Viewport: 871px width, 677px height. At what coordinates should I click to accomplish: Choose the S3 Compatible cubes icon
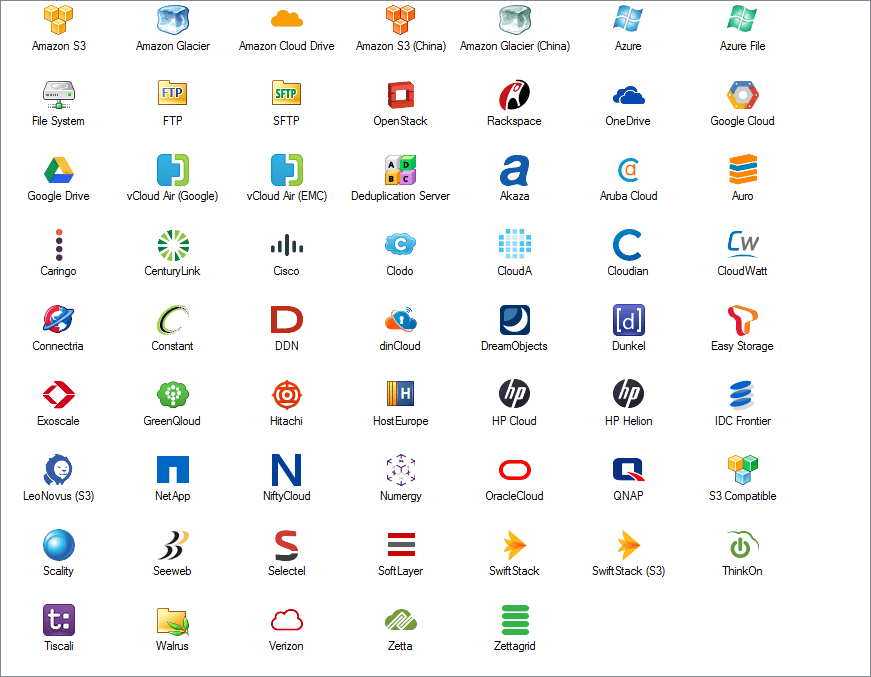(x=743, y=469)
